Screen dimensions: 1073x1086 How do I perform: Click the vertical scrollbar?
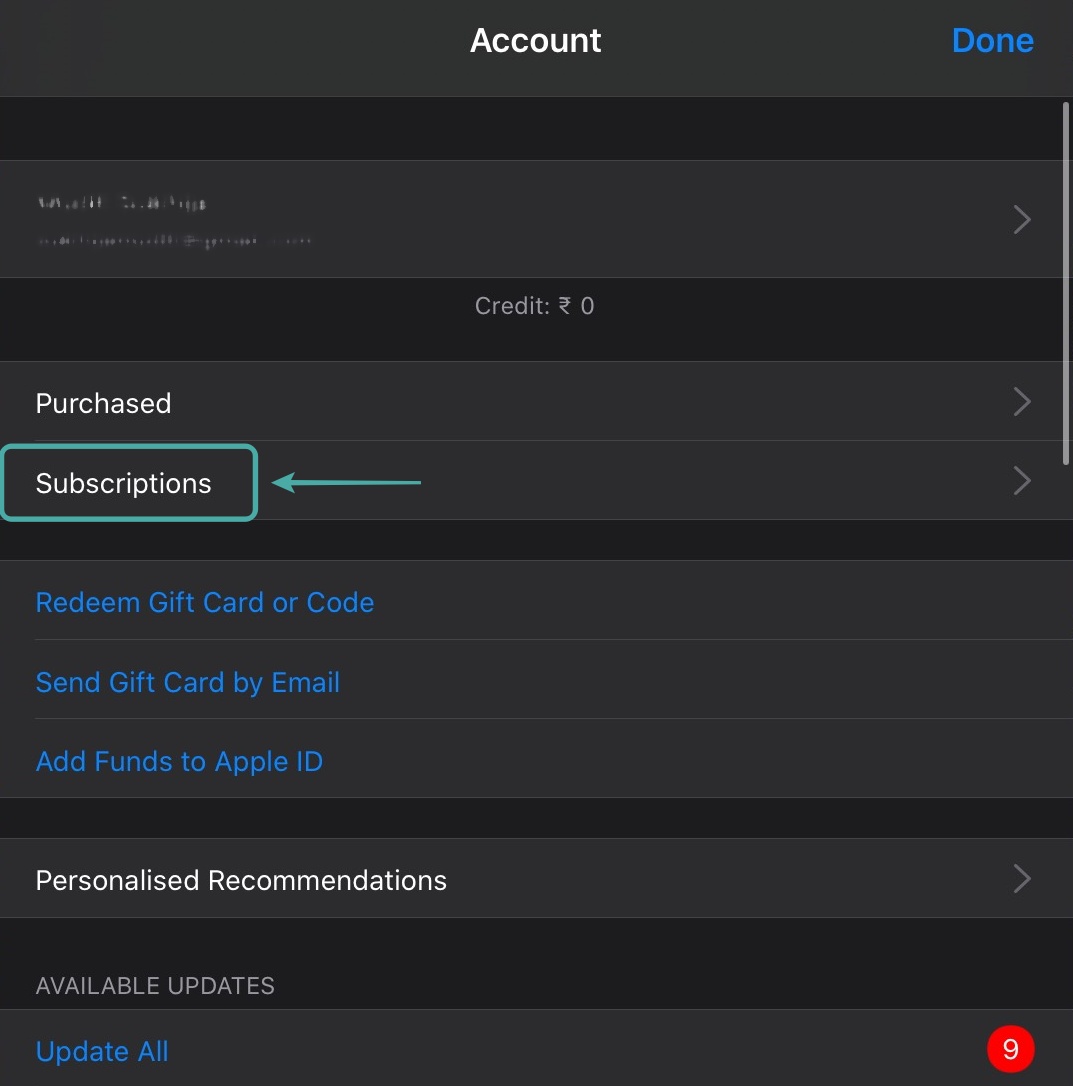coord(1066,280)
